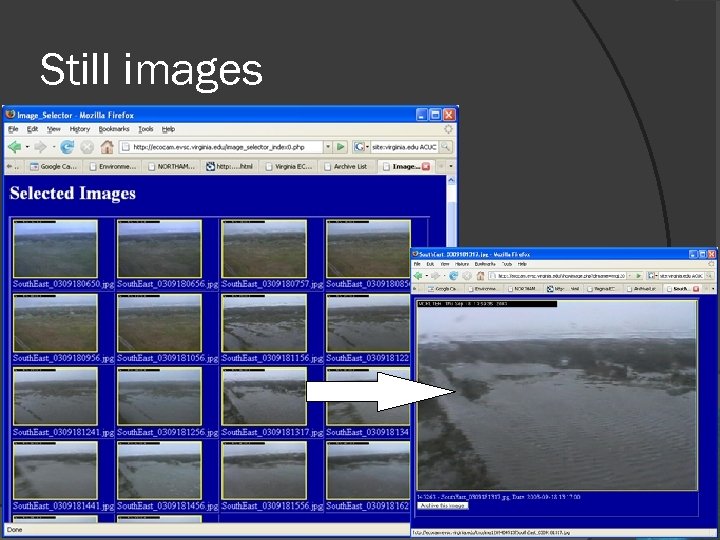Screen dimensions: 720x540
Task: Open Tools menu in Image_Selector window
Action: pyautogui.click(x=146, y=129)
